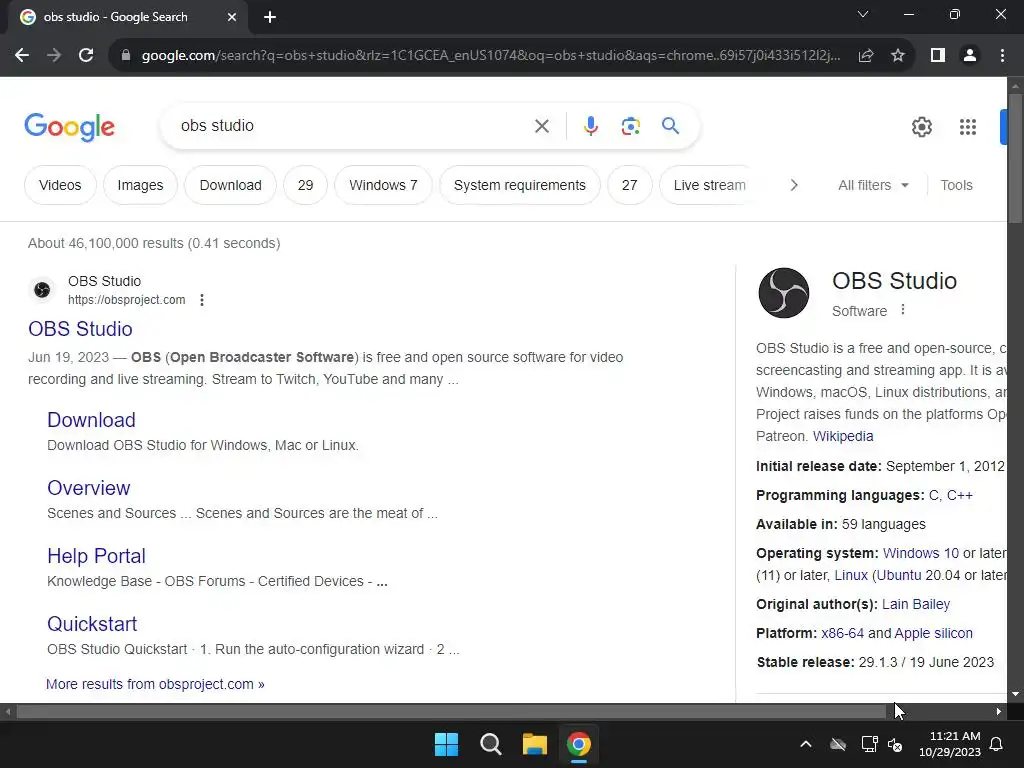Click the horizontal scrollbar right arrow

pos(999,712)
